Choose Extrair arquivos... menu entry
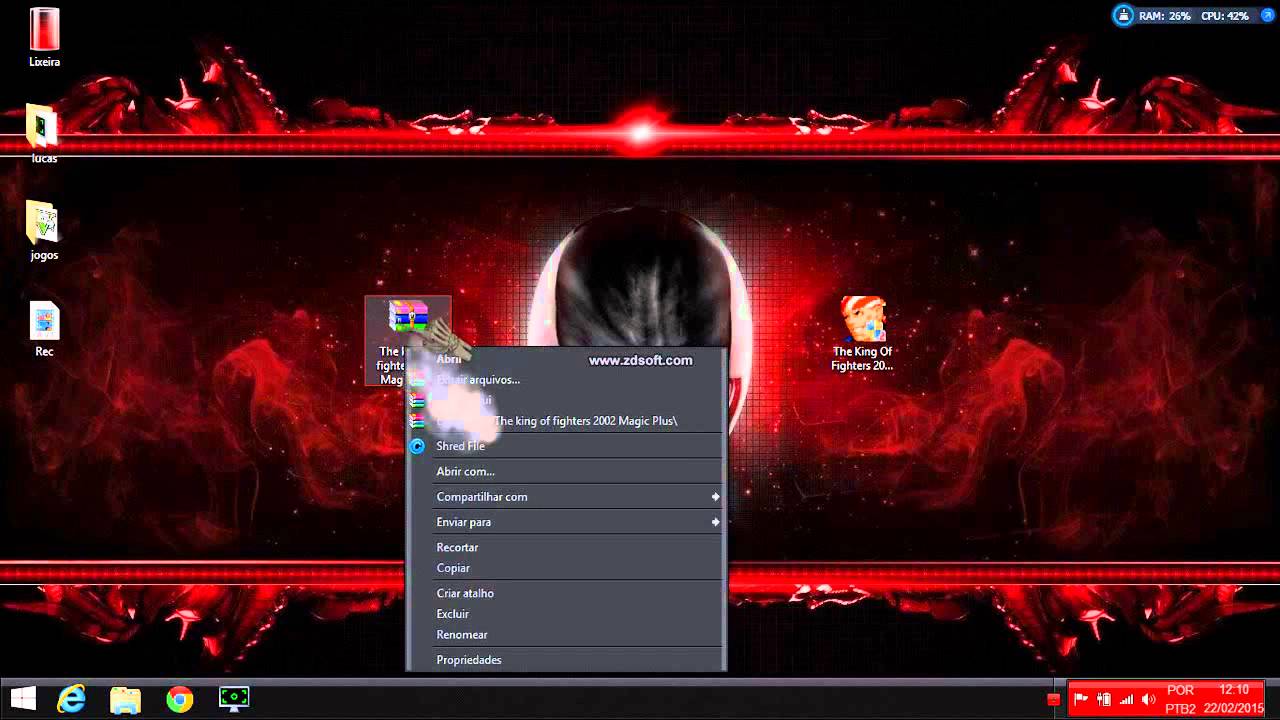1280x720 pixels. 566,379
